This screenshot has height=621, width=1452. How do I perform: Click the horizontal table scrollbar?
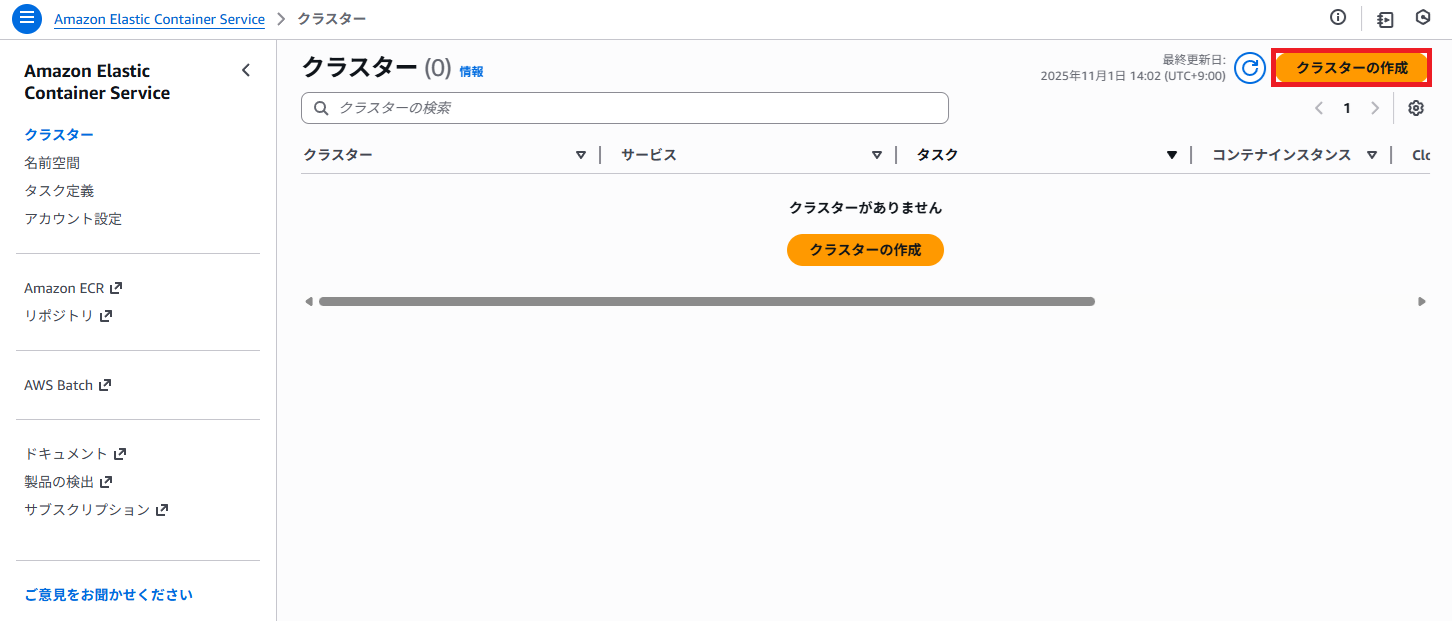[x=706, y=301]
